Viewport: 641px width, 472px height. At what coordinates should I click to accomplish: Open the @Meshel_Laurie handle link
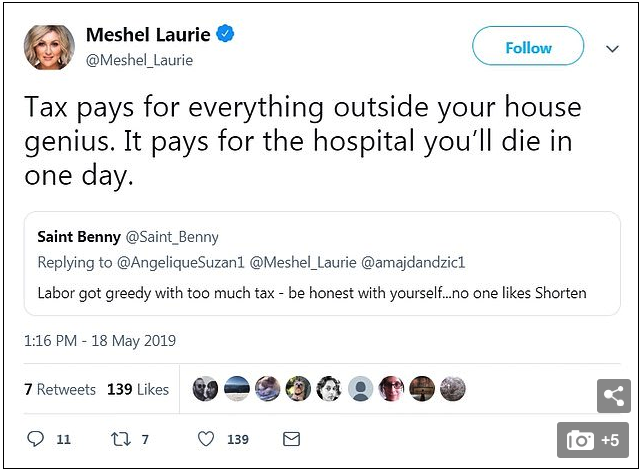(139, 60)
